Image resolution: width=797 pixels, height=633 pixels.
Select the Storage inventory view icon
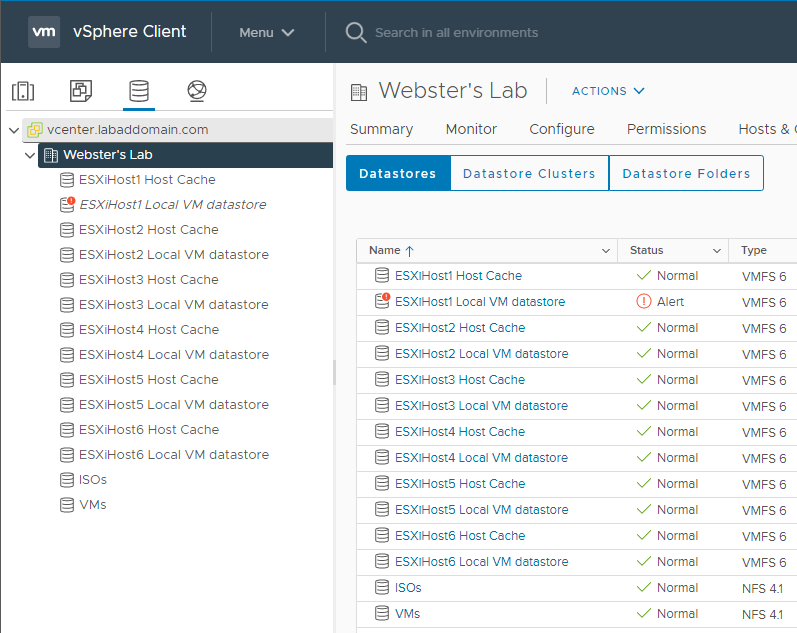coord(139,91)
